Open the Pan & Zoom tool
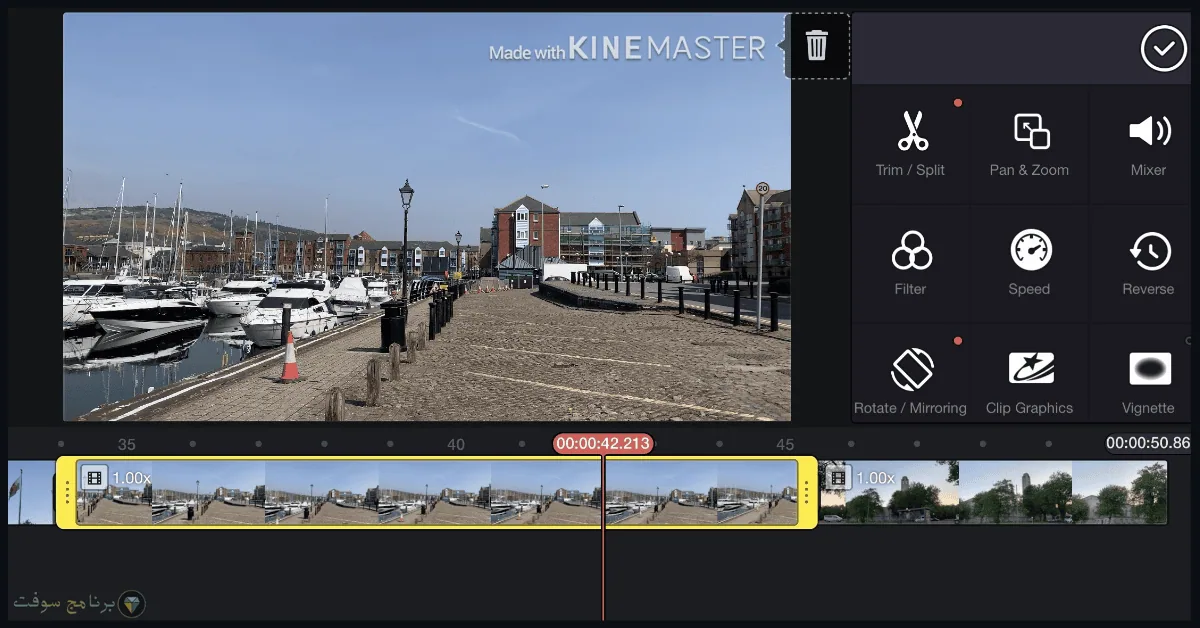Image resolution: width=1200 pixels, height=628 pixels. [x=1029, y=145]
